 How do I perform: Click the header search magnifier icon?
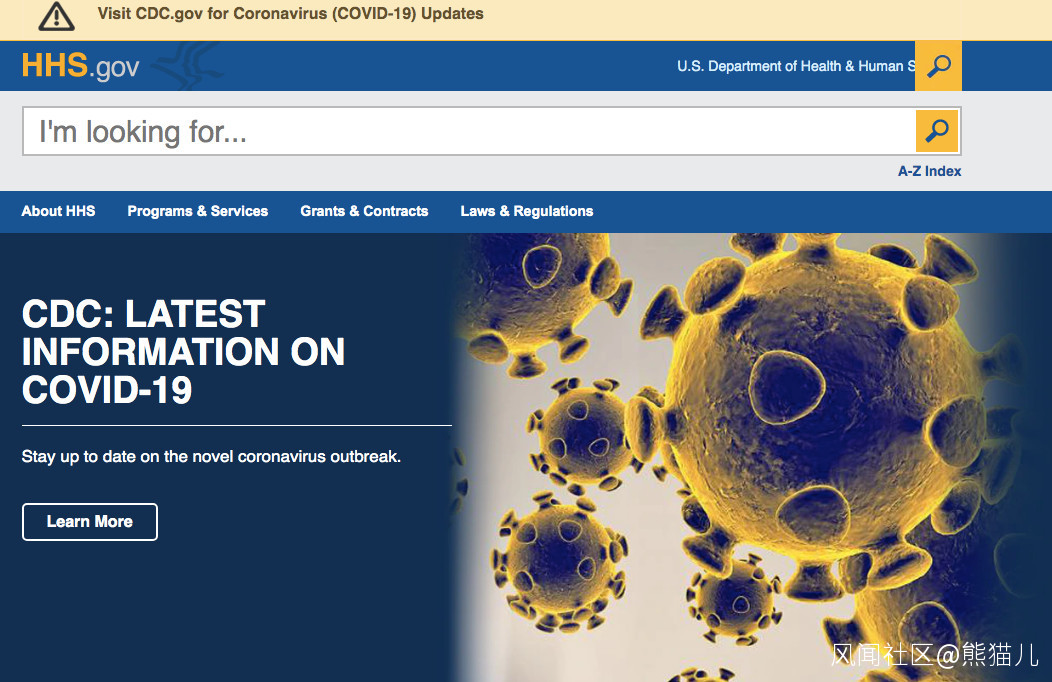[x=939, y=66]
